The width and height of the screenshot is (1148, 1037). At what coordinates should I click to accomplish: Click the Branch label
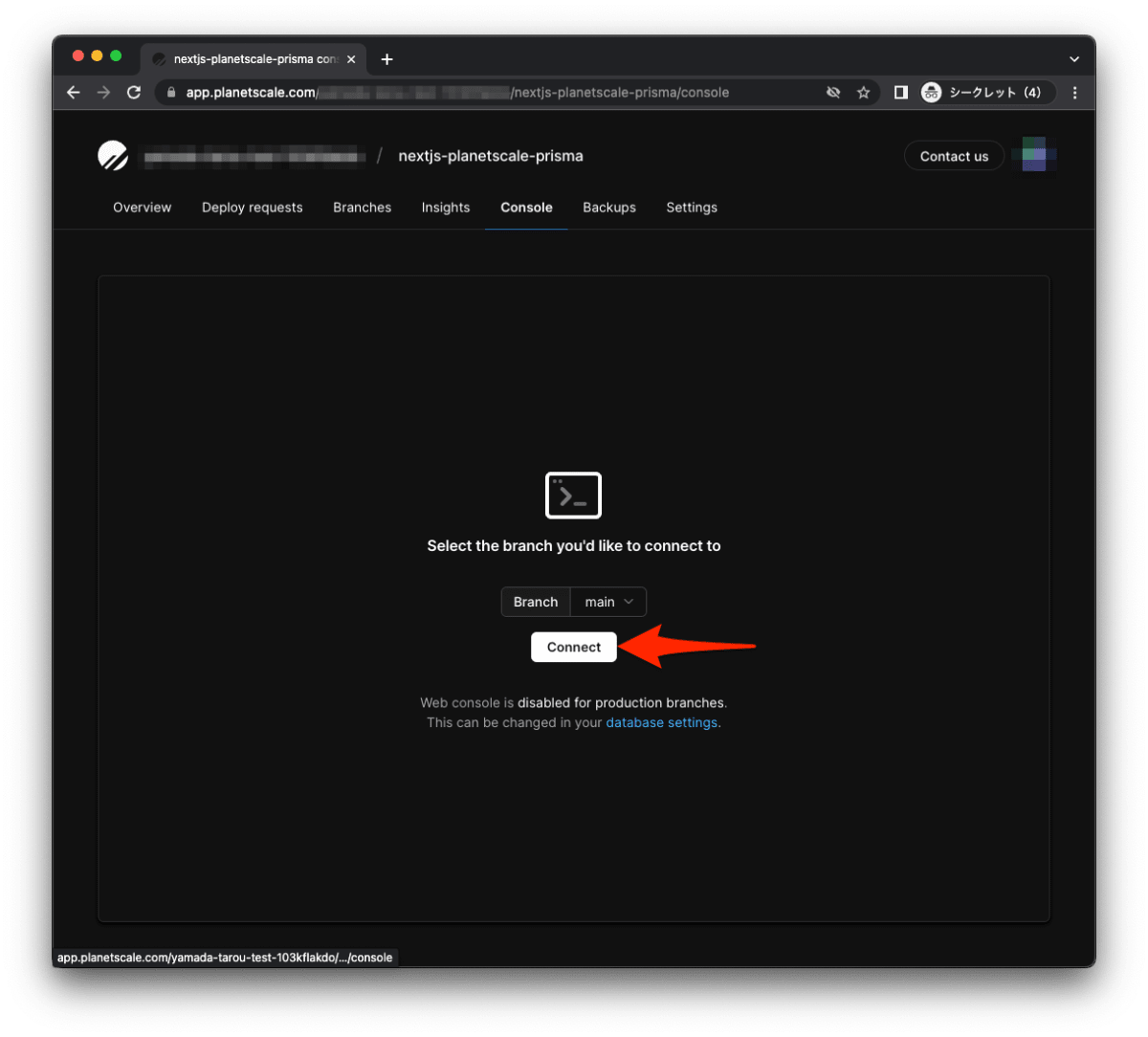point(536,602)
